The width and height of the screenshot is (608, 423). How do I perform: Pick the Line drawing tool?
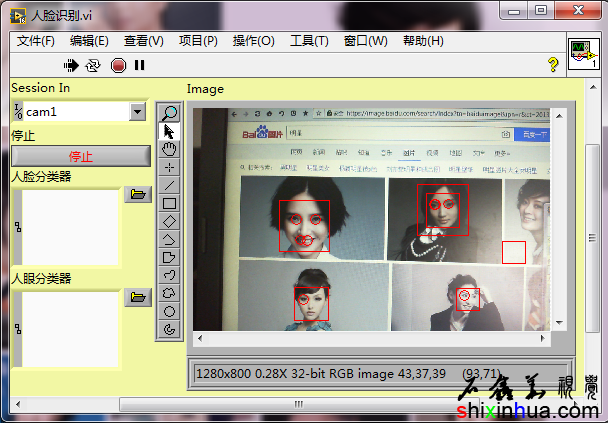click(170, 185)
